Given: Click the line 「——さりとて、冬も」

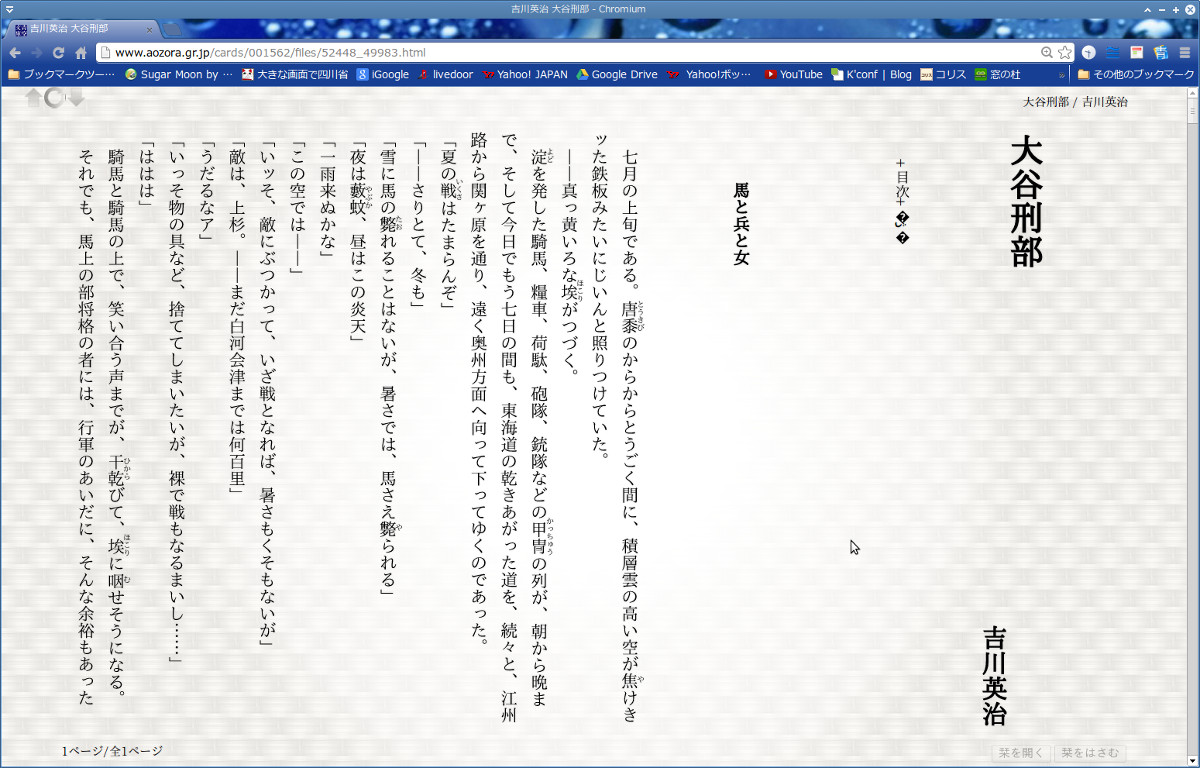Looking at the screenshot, I should pos(417,226).
